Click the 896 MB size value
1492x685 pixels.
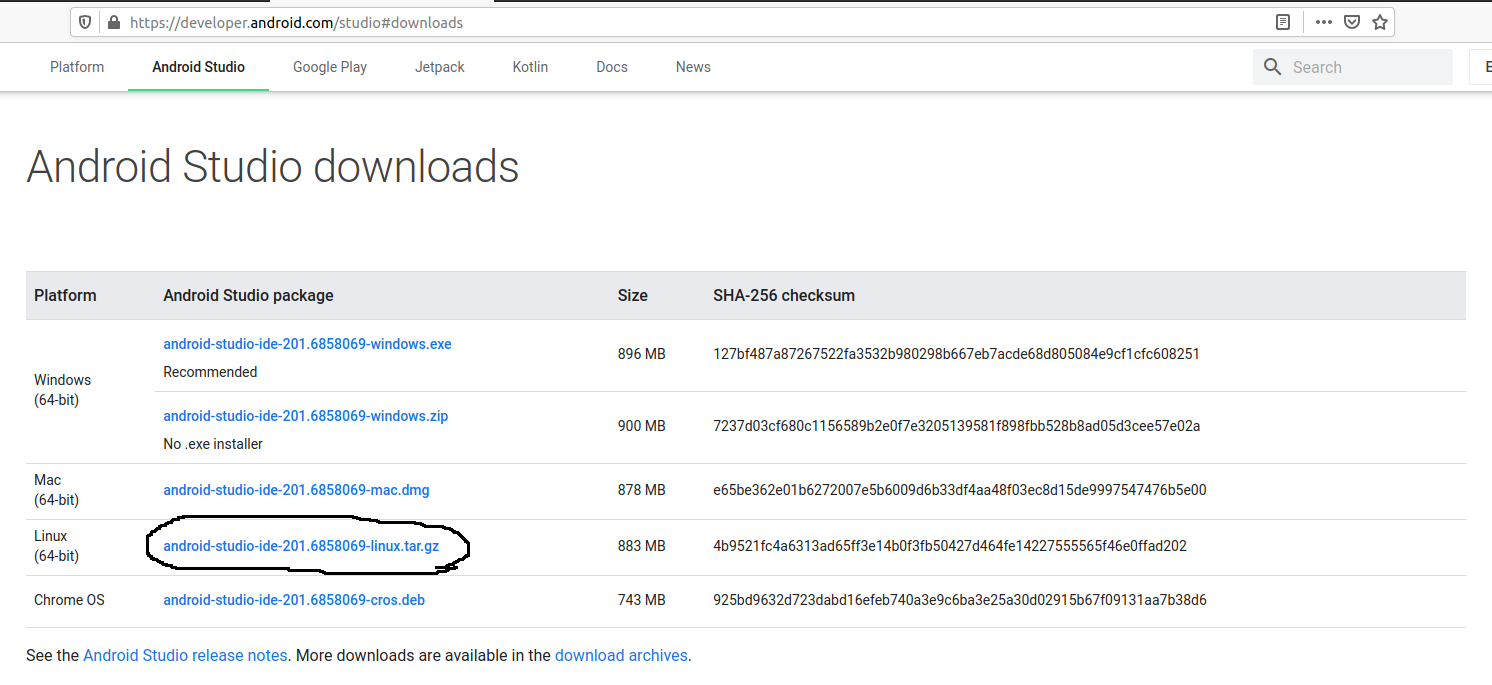[x=642, y=354]
